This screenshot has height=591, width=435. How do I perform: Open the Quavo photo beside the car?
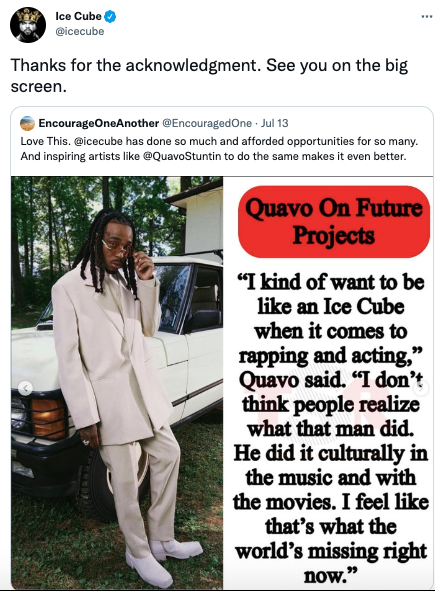click(117, 383)
